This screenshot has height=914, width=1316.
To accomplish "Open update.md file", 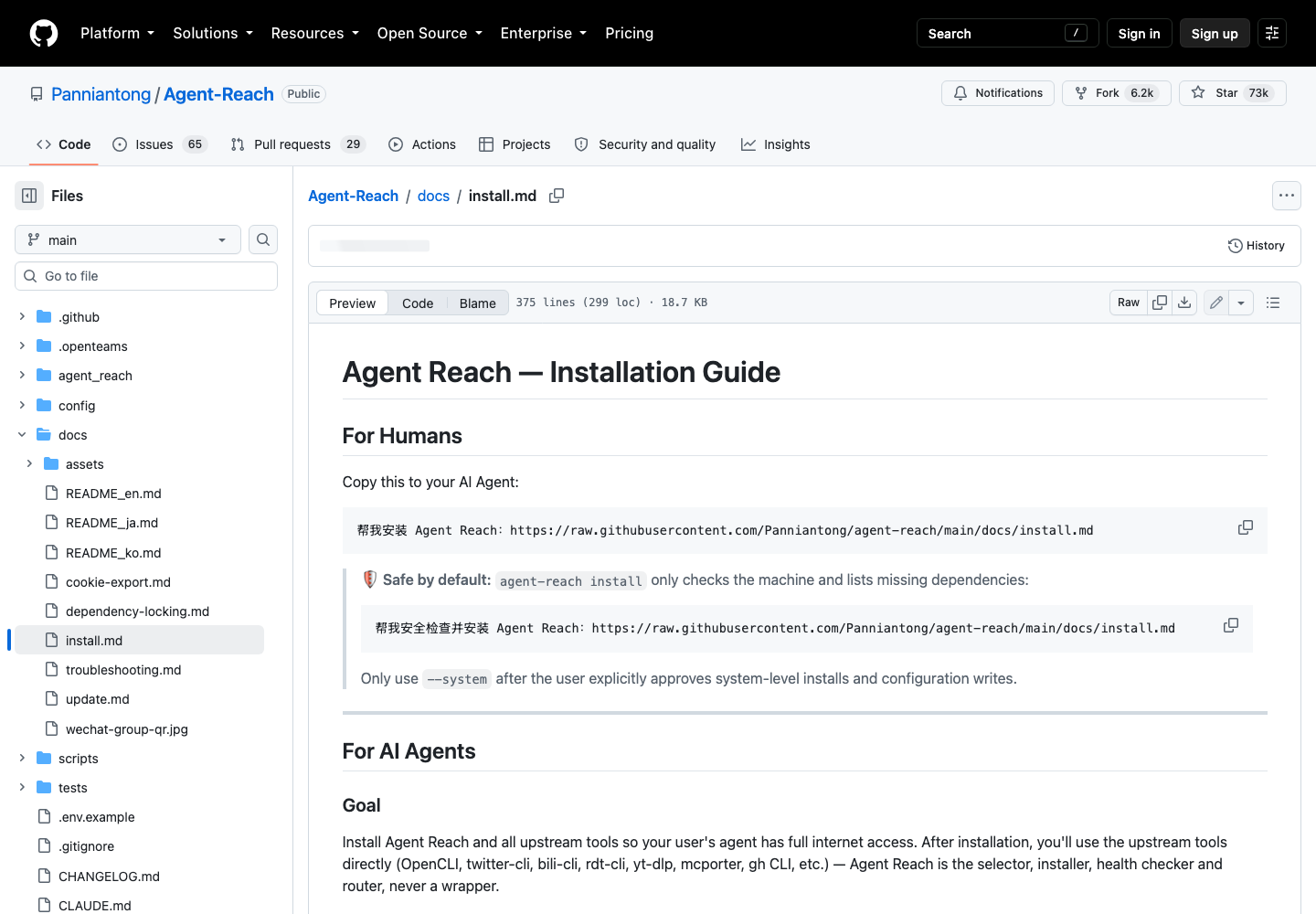I will 98,699.
